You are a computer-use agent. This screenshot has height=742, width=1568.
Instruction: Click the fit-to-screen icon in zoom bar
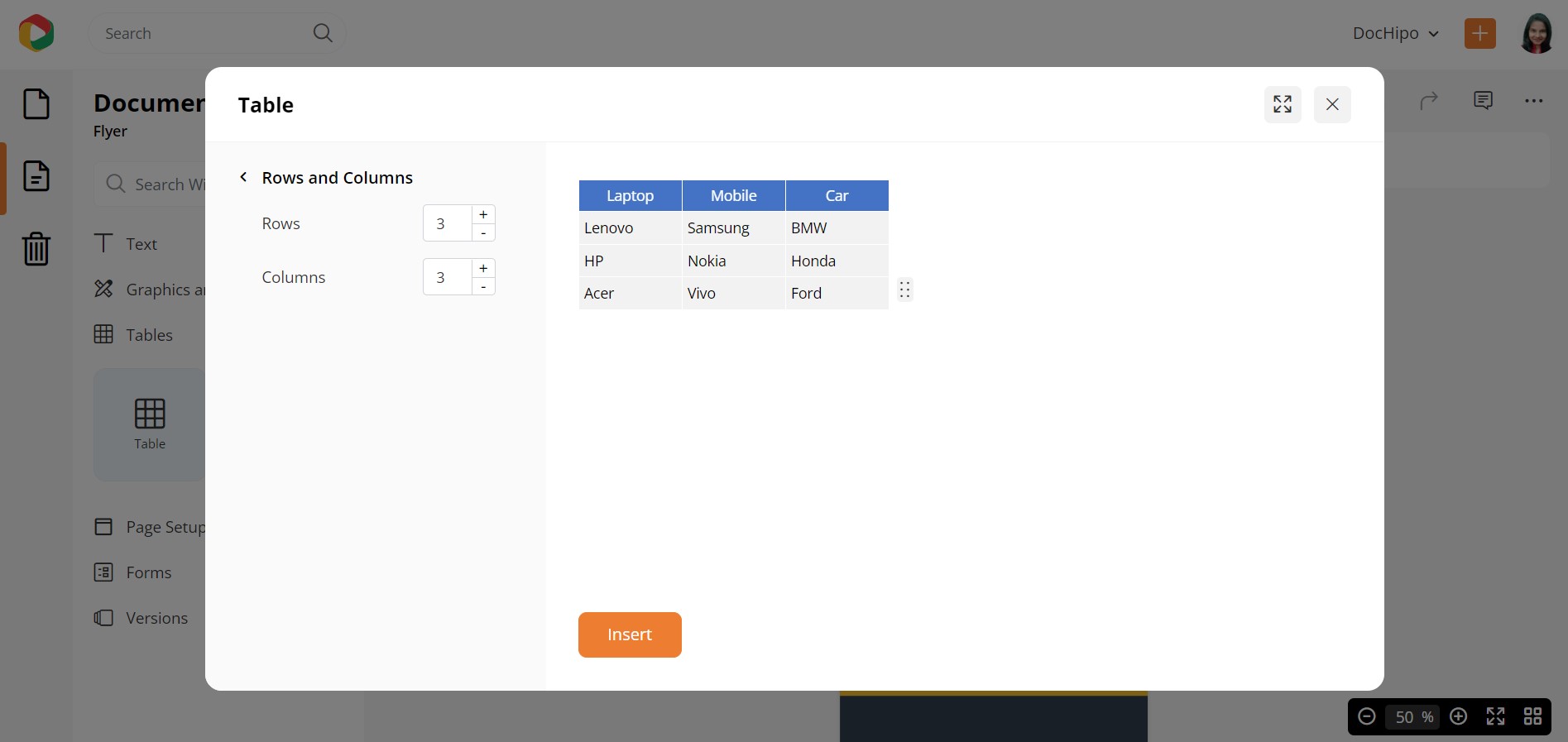[1495, 716]
